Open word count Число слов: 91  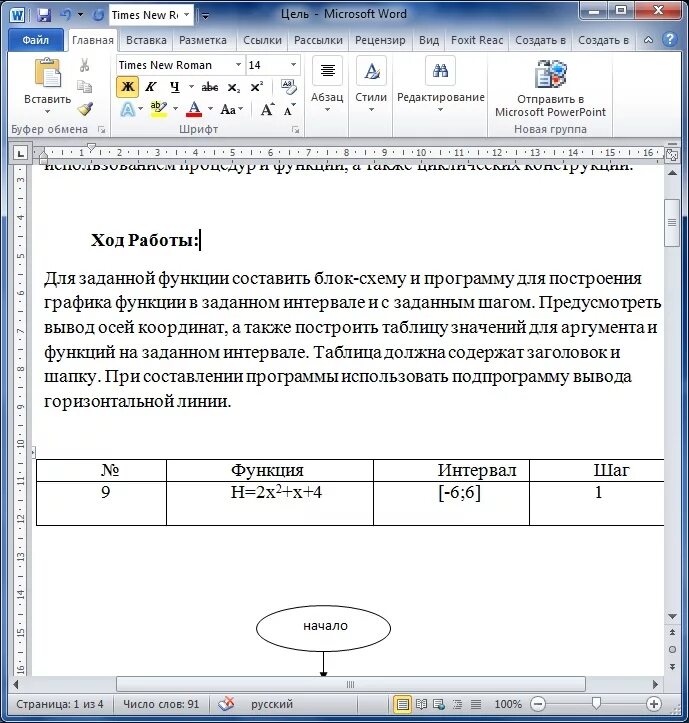tap(161, 704)
